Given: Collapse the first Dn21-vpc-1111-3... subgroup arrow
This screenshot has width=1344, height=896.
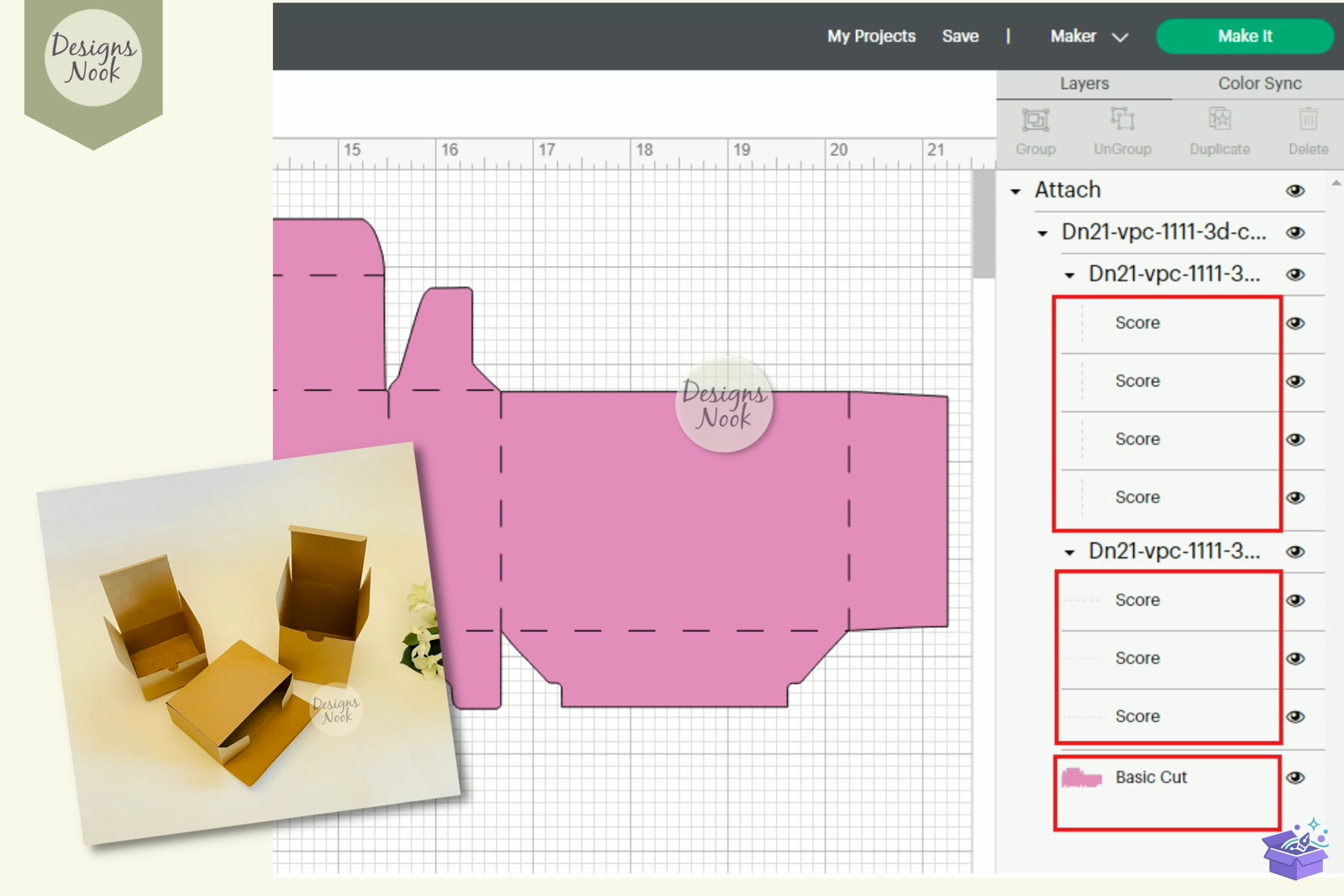Looking at the screenshot, I should [x=1069, y=275].
